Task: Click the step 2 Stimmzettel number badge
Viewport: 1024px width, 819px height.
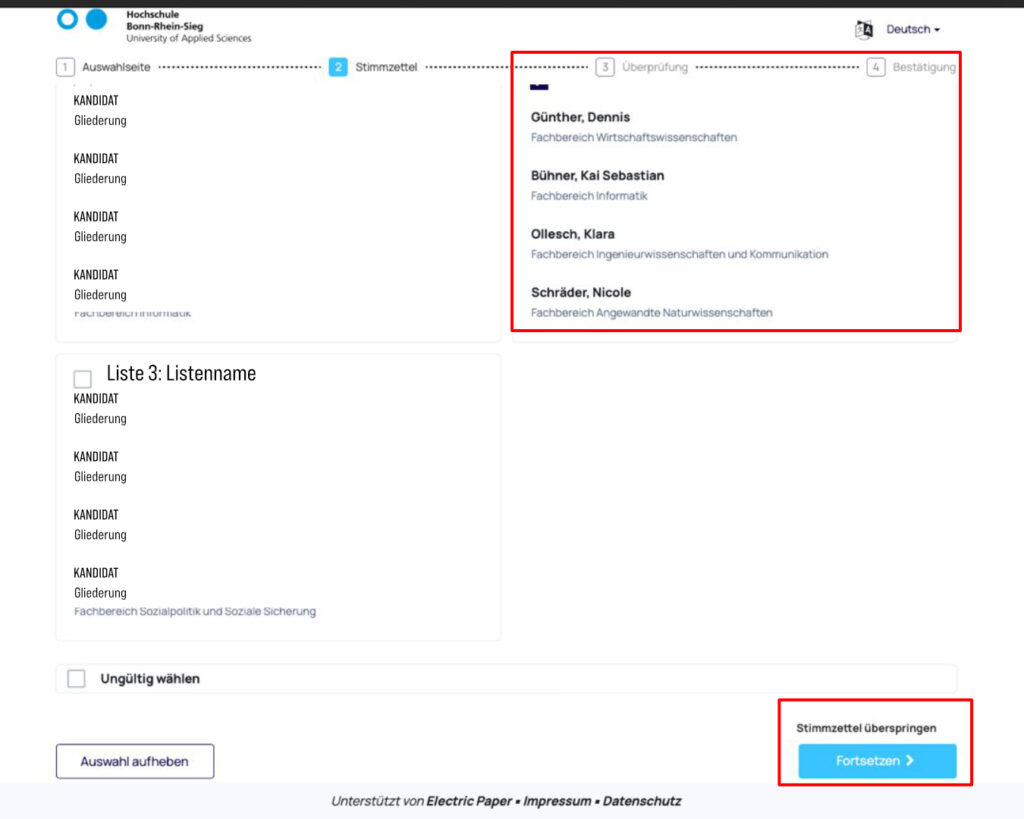Action: (x=338, y=67)
